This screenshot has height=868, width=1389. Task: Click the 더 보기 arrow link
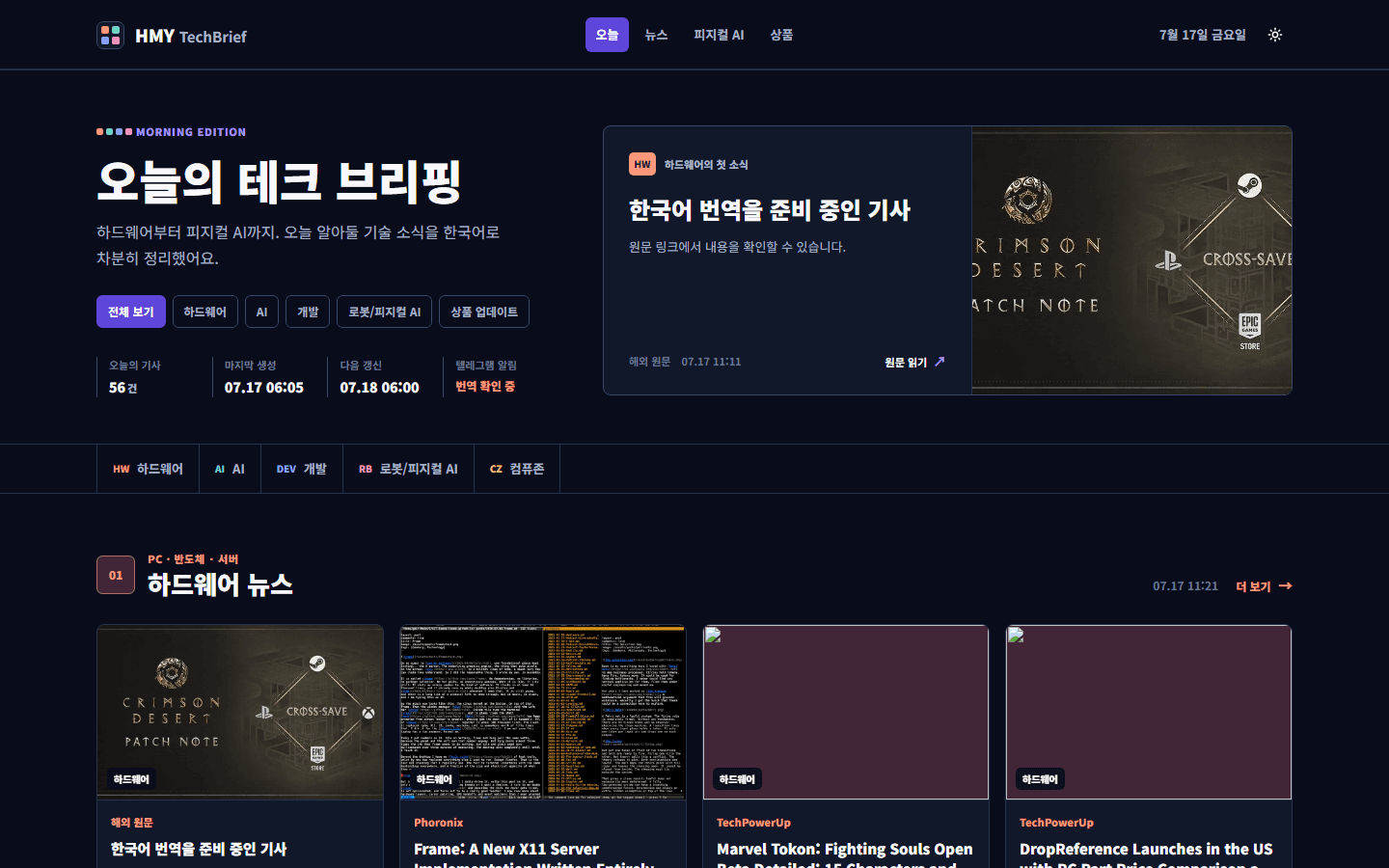(x=1264, y=586)
